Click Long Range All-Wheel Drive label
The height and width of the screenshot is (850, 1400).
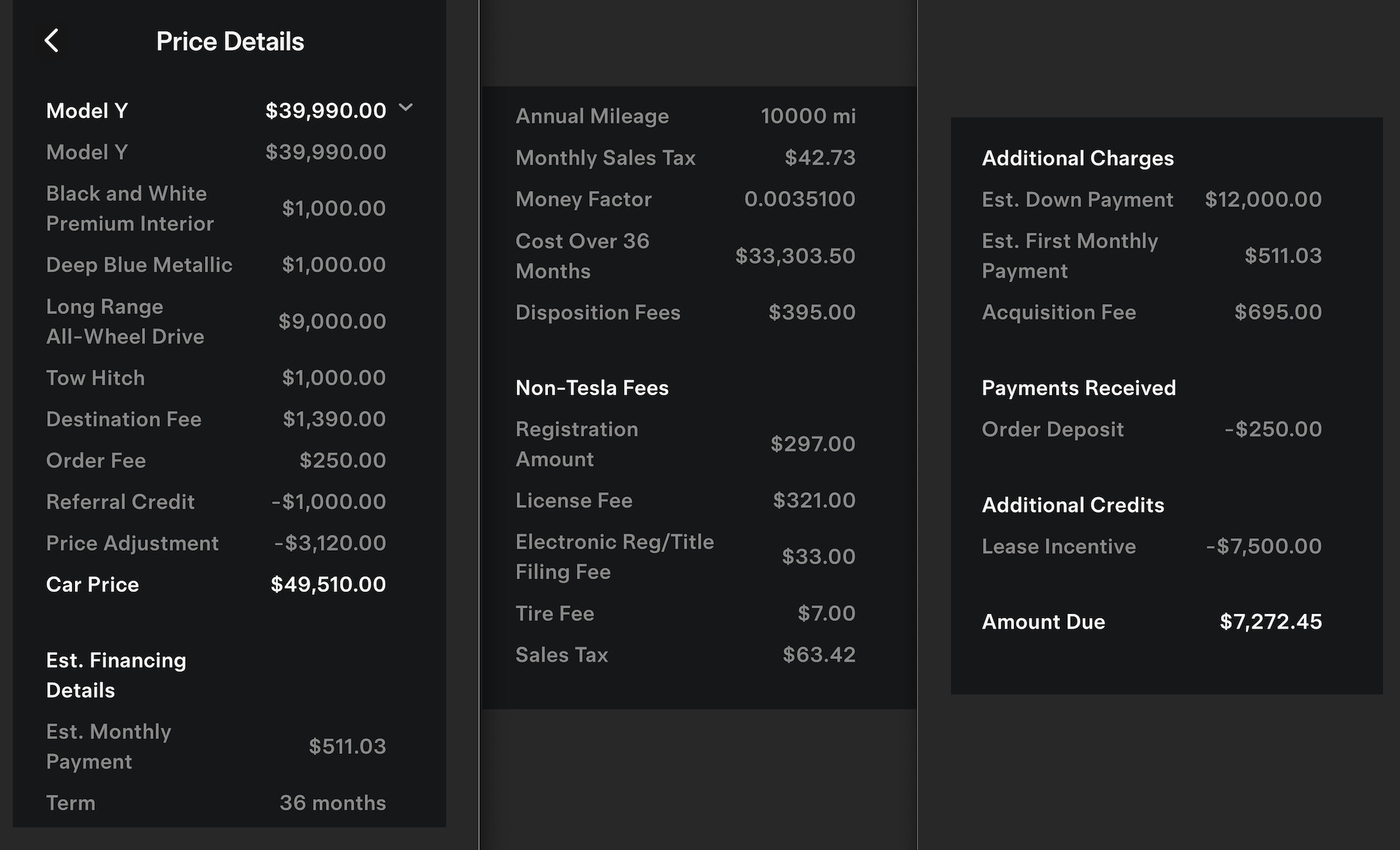click(x=125, y=321)
